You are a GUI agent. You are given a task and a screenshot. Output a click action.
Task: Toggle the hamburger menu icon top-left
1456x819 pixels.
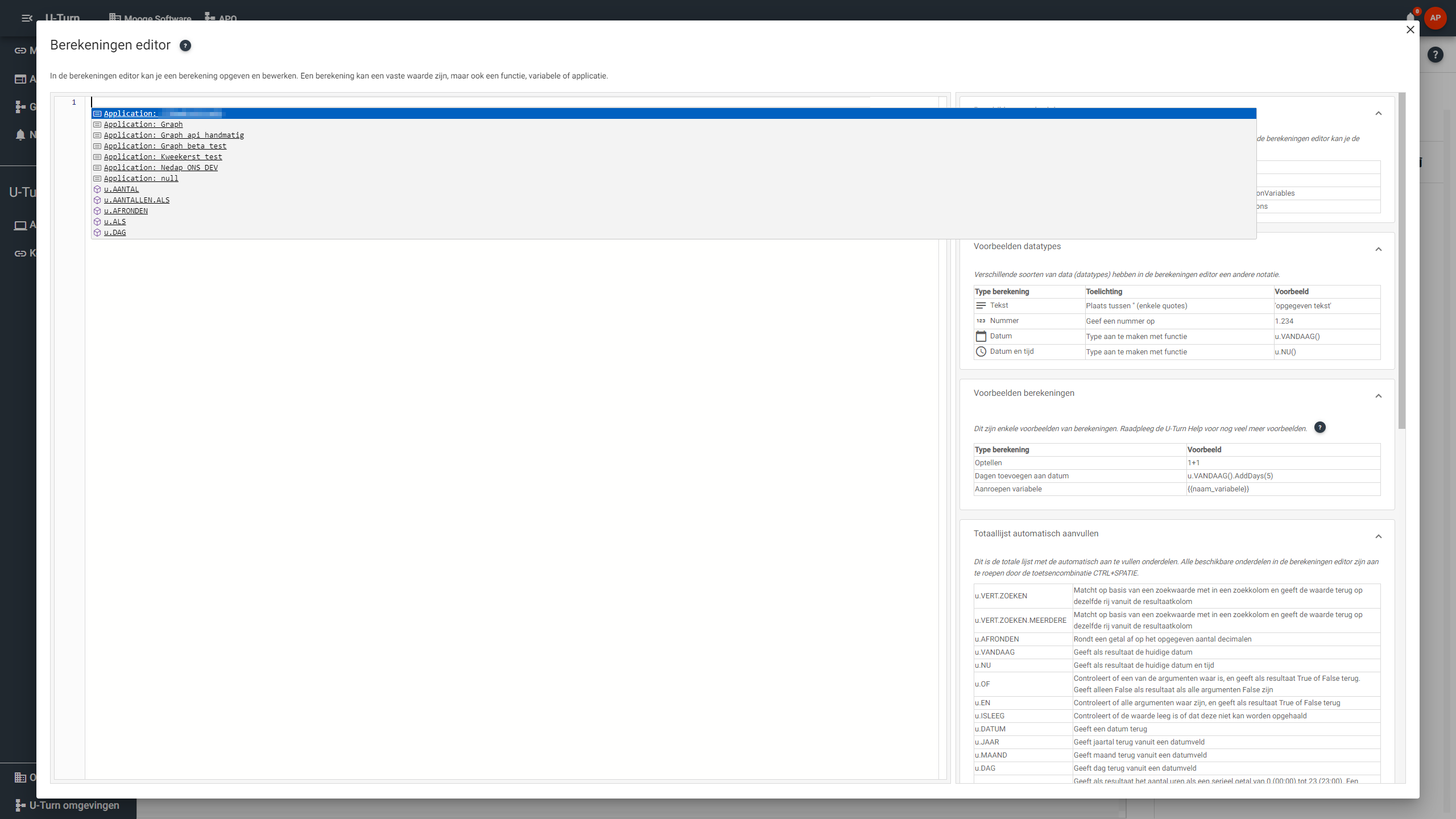click(x=27, y=18)
